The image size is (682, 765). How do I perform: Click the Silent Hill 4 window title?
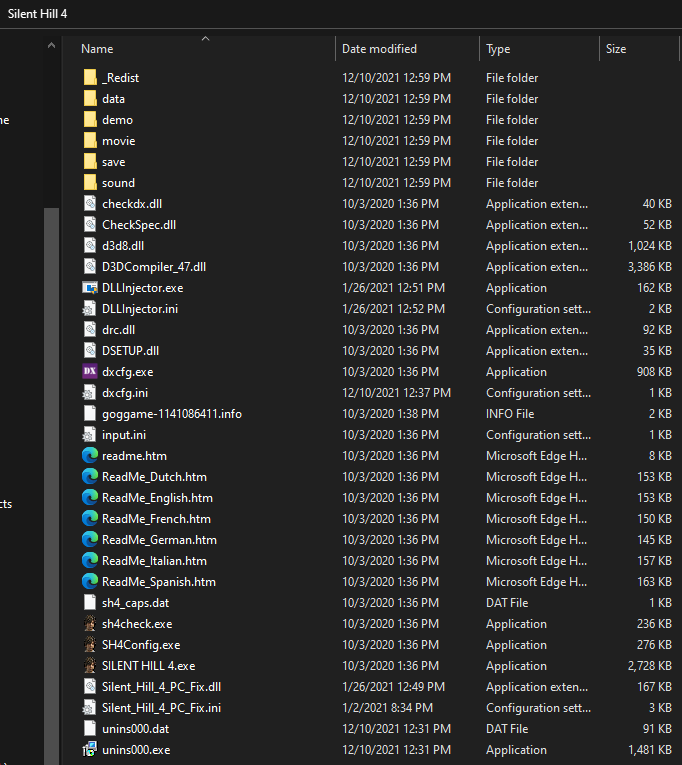pyautogui.click(x=38, y=14)
